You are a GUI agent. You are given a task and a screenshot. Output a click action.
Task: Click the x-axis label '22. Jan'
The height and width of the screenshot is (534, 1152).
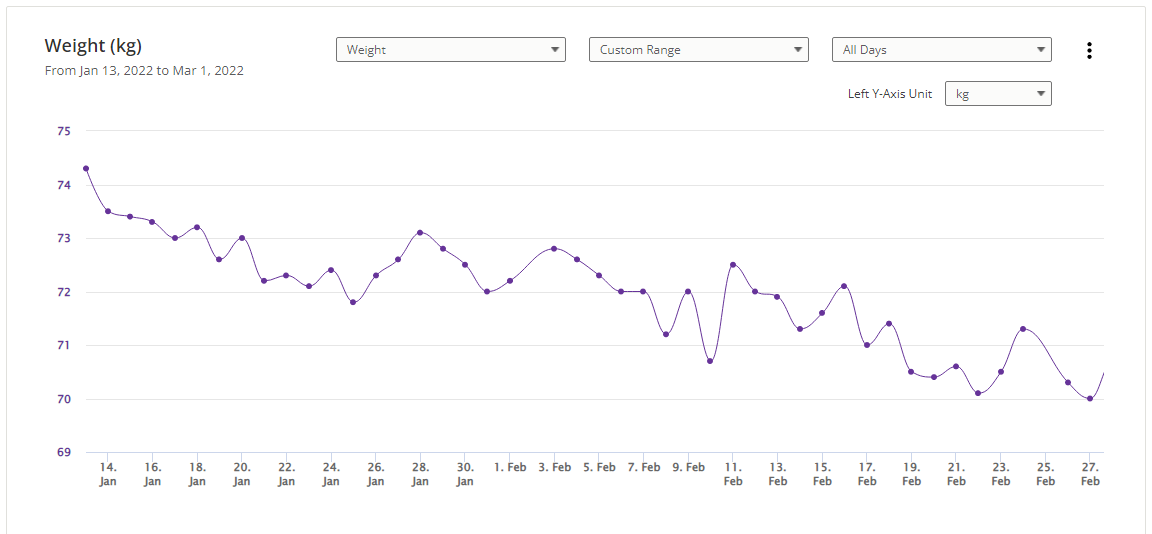pos(287,474)
